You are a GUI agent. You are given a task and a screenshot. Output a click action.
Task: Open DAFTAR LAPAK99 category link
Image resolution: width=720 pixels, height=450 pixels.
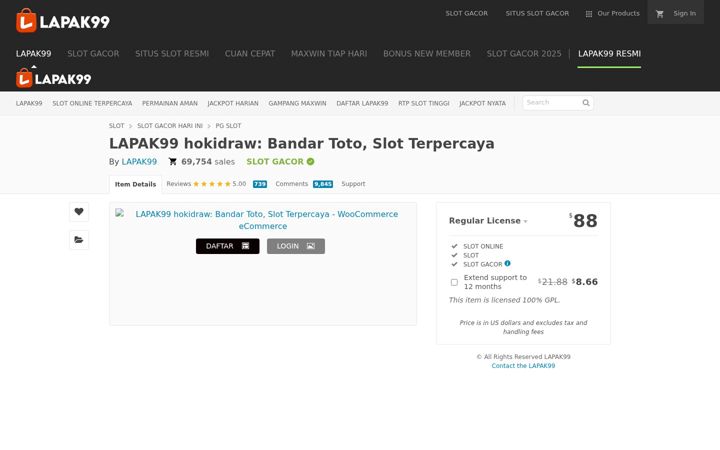click(362, 103)
